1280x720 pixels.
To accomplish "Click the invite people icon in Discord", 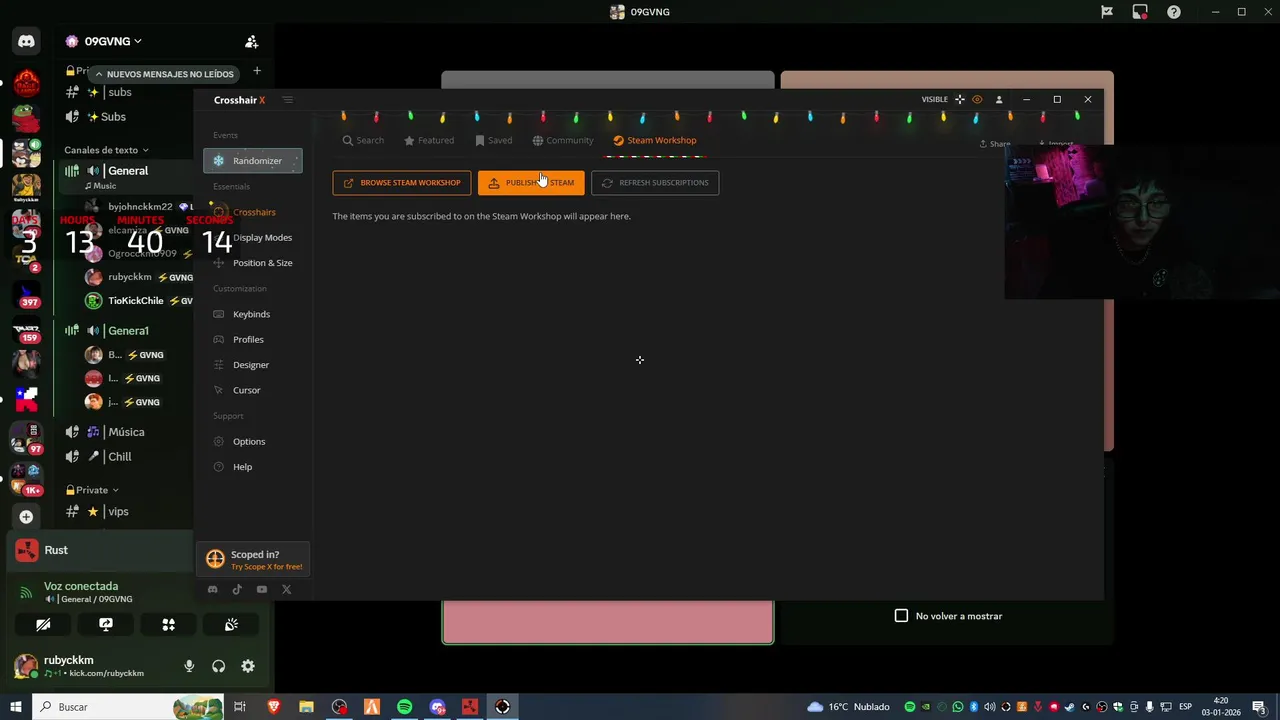I will point(252,42).
